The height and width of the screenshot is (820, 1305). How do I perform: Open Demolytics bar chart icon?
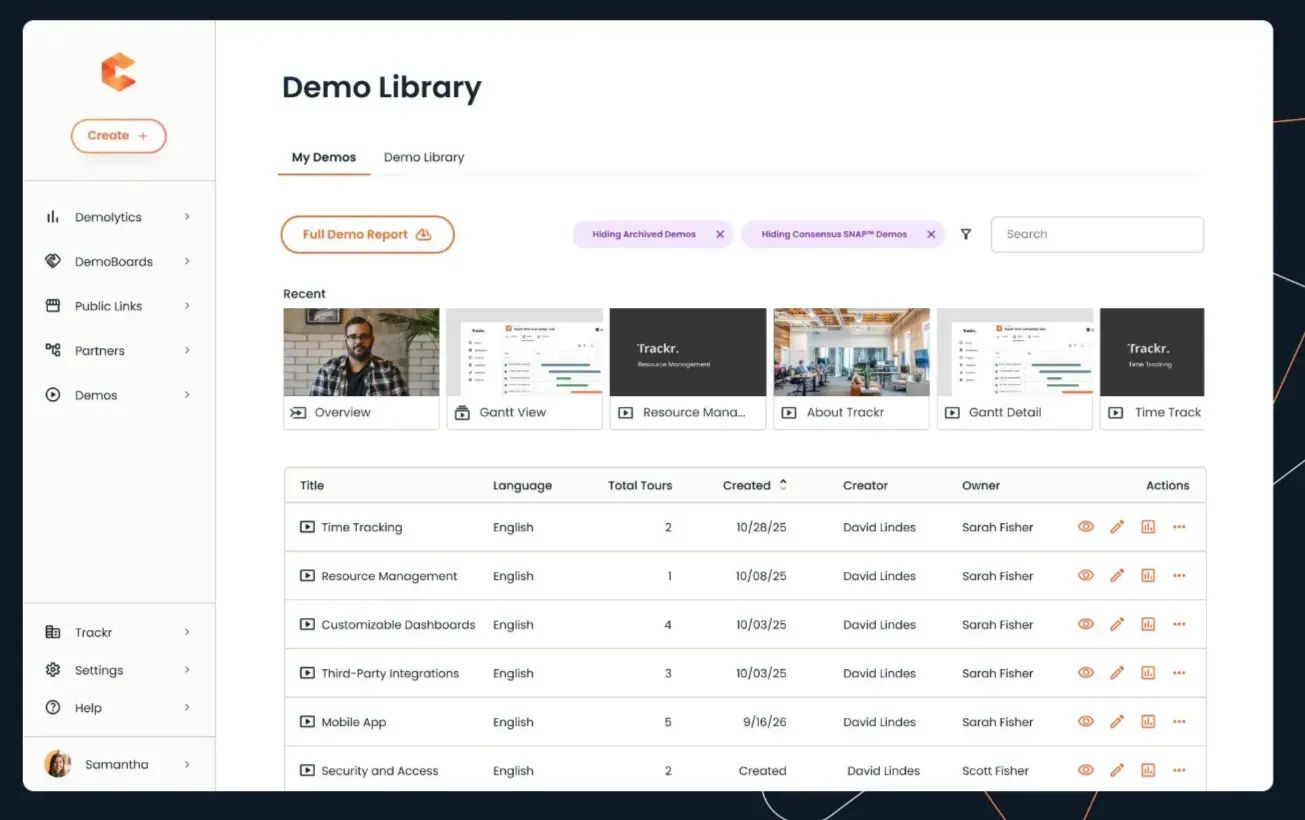pyautogui.click(x=53, y=217)
